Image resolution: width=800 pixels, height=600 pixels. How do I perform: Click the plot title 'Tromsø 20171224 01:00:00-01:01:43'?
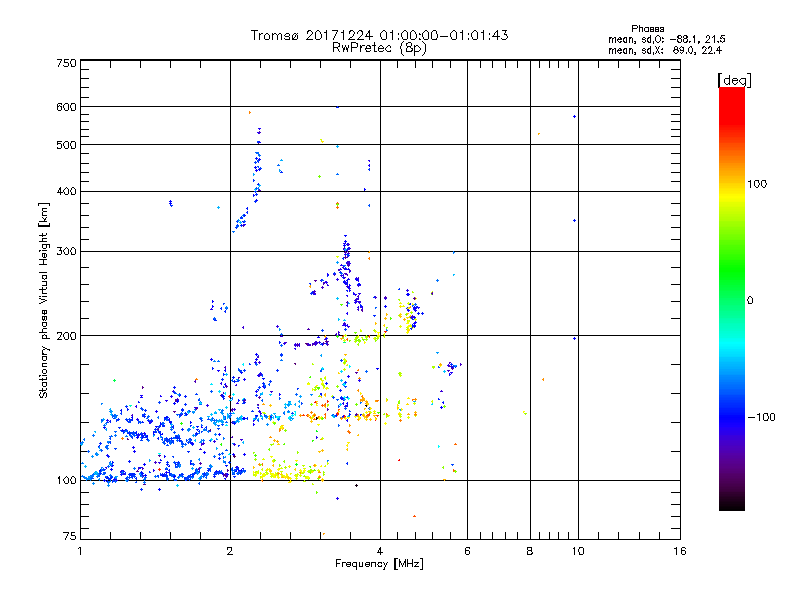(379, 35)
